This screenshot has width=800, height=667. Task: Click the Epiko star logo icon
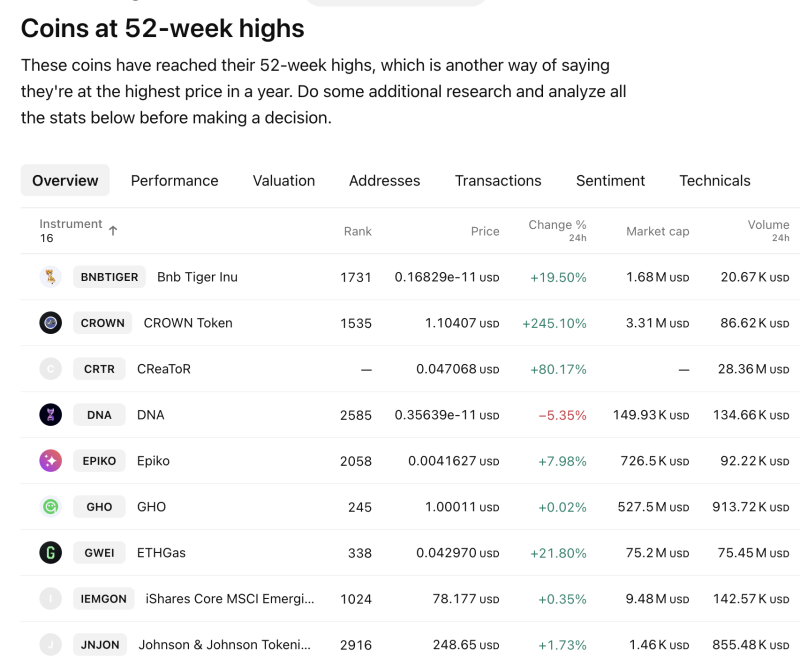click(x=49, y=460)
